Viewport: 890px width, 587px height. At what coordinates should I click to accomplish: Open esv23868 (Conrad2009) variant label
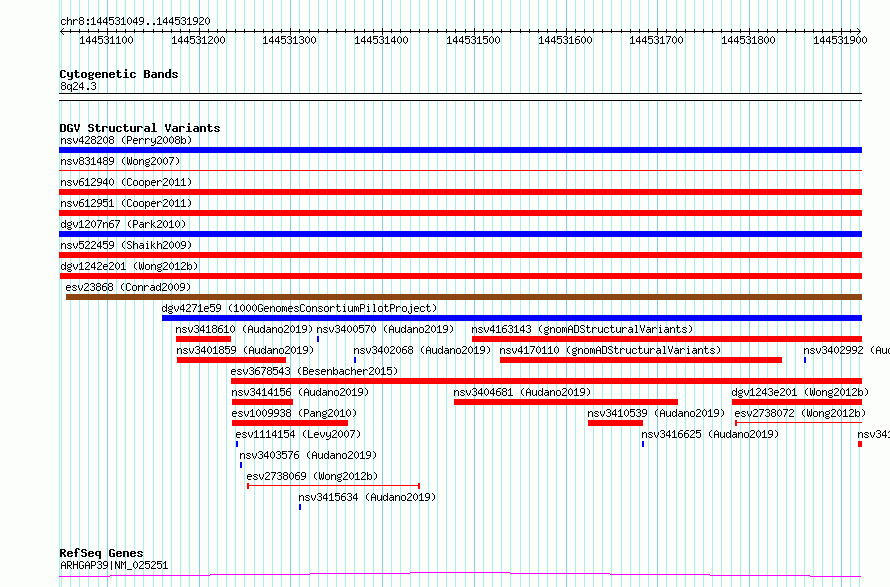point(128,287)
